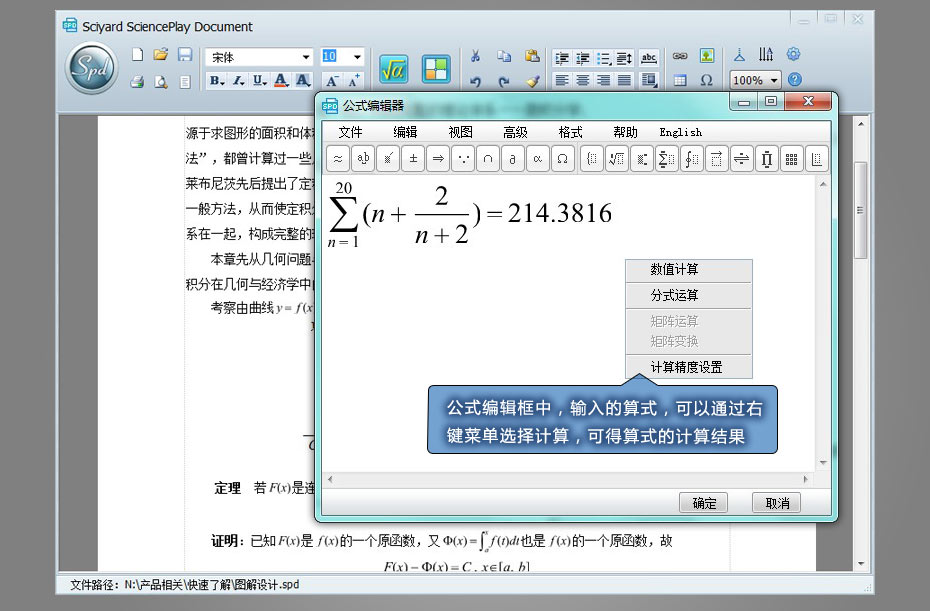Copy selection using the copy icon
The height and width of the screenshot is (611, 930).
(x=504, y=56)
